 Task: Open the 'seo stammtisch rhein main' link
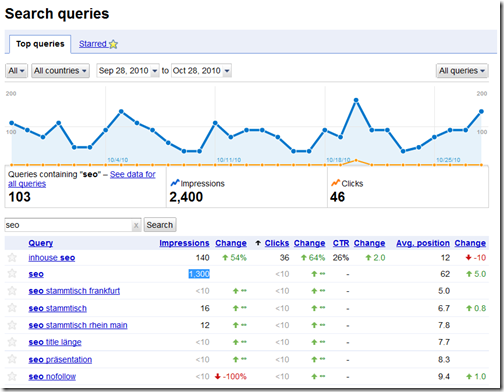pos(78,325)
